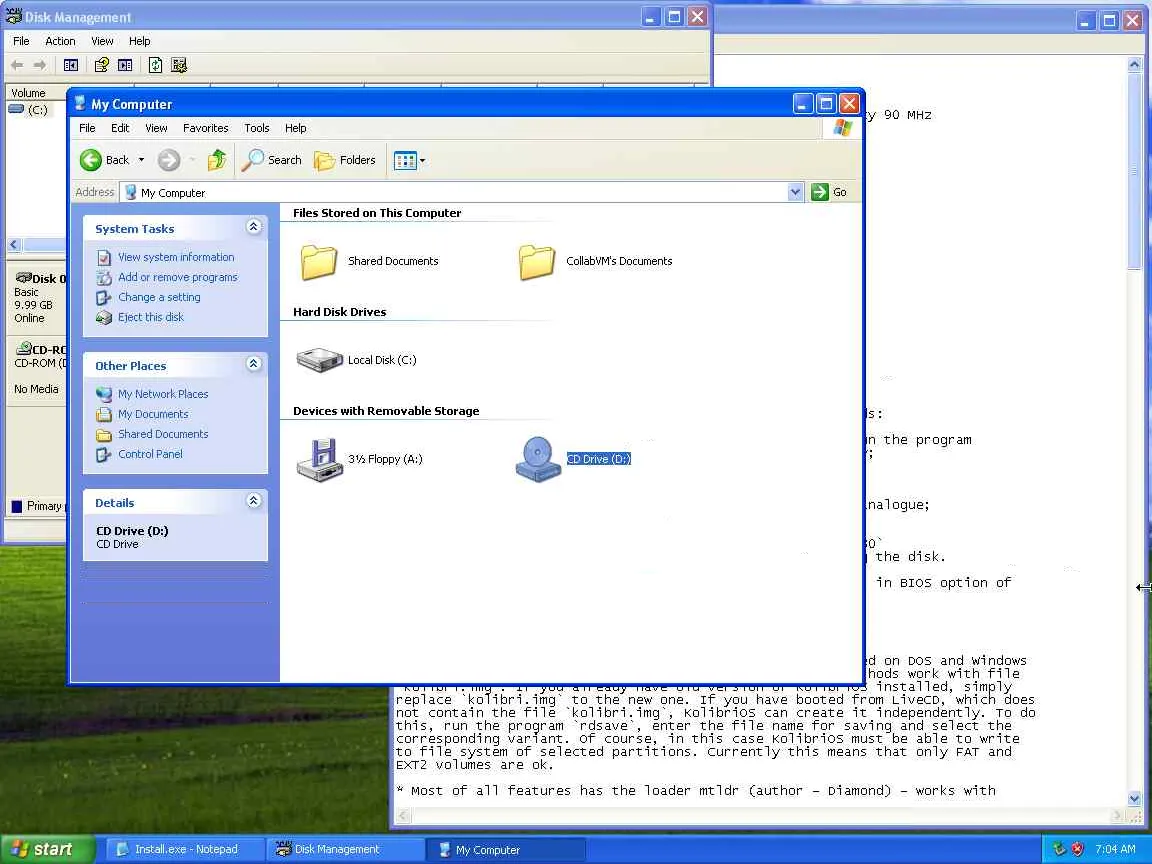This screenshot has height=864, width=1152.
Task: Collapse the Details panel
Action: coord(253,501)
